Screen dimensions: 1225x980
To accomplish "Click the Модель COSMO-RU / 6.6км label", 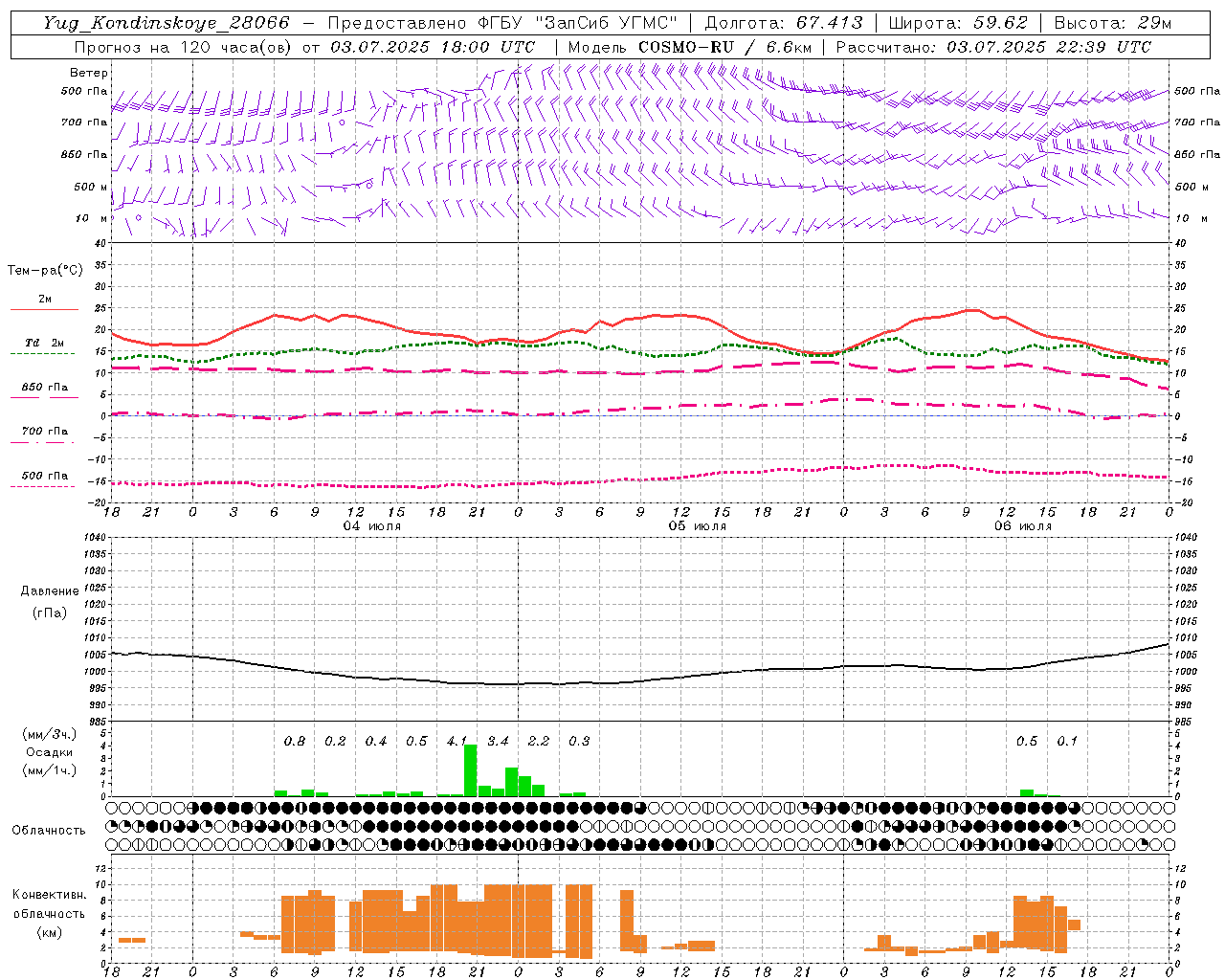I will (689, 47).
